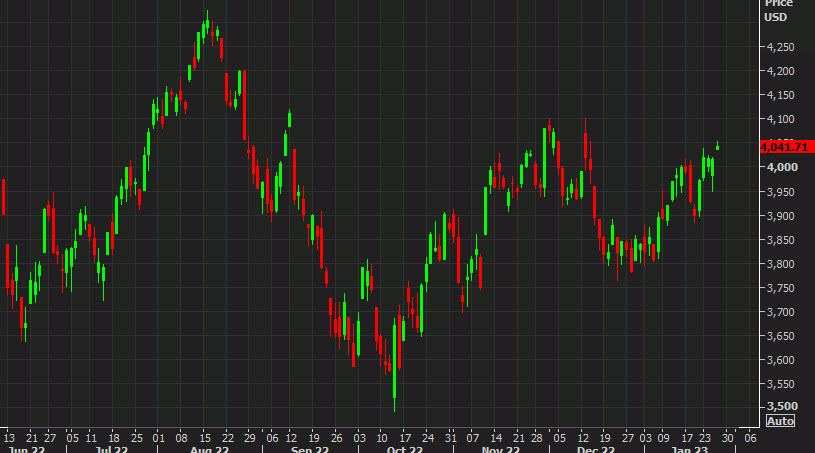This screenshot has height=453, width=815.
Task: Click the 3,650 price axis label
Action: [781, 336]
